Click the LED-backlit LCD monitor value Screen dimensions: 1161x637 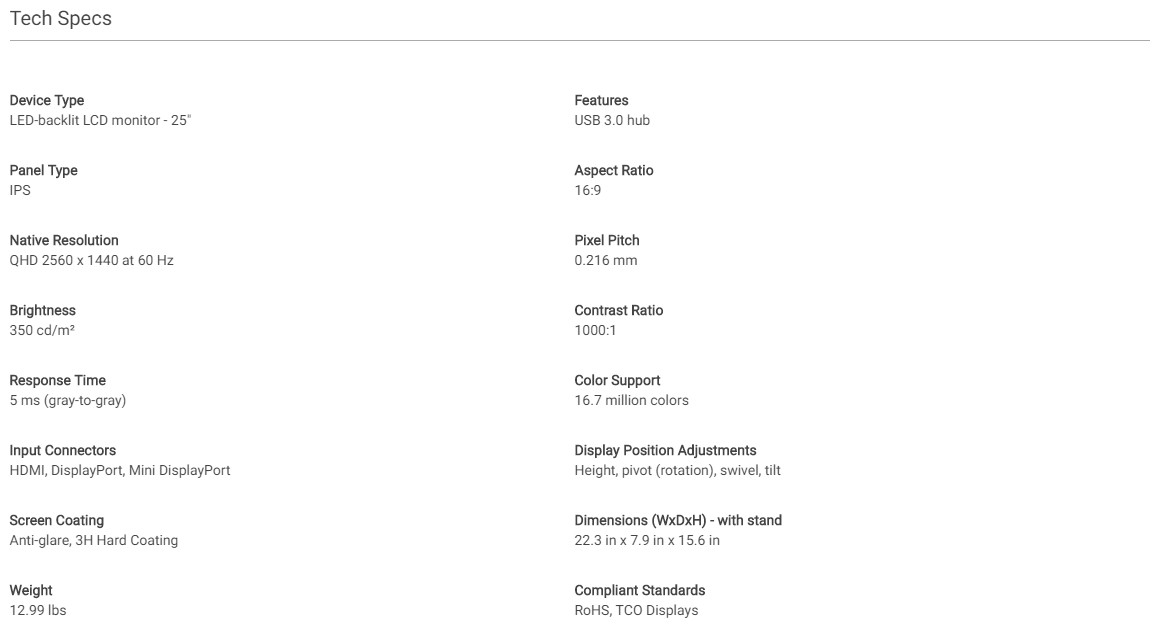(x=100, y=120)
